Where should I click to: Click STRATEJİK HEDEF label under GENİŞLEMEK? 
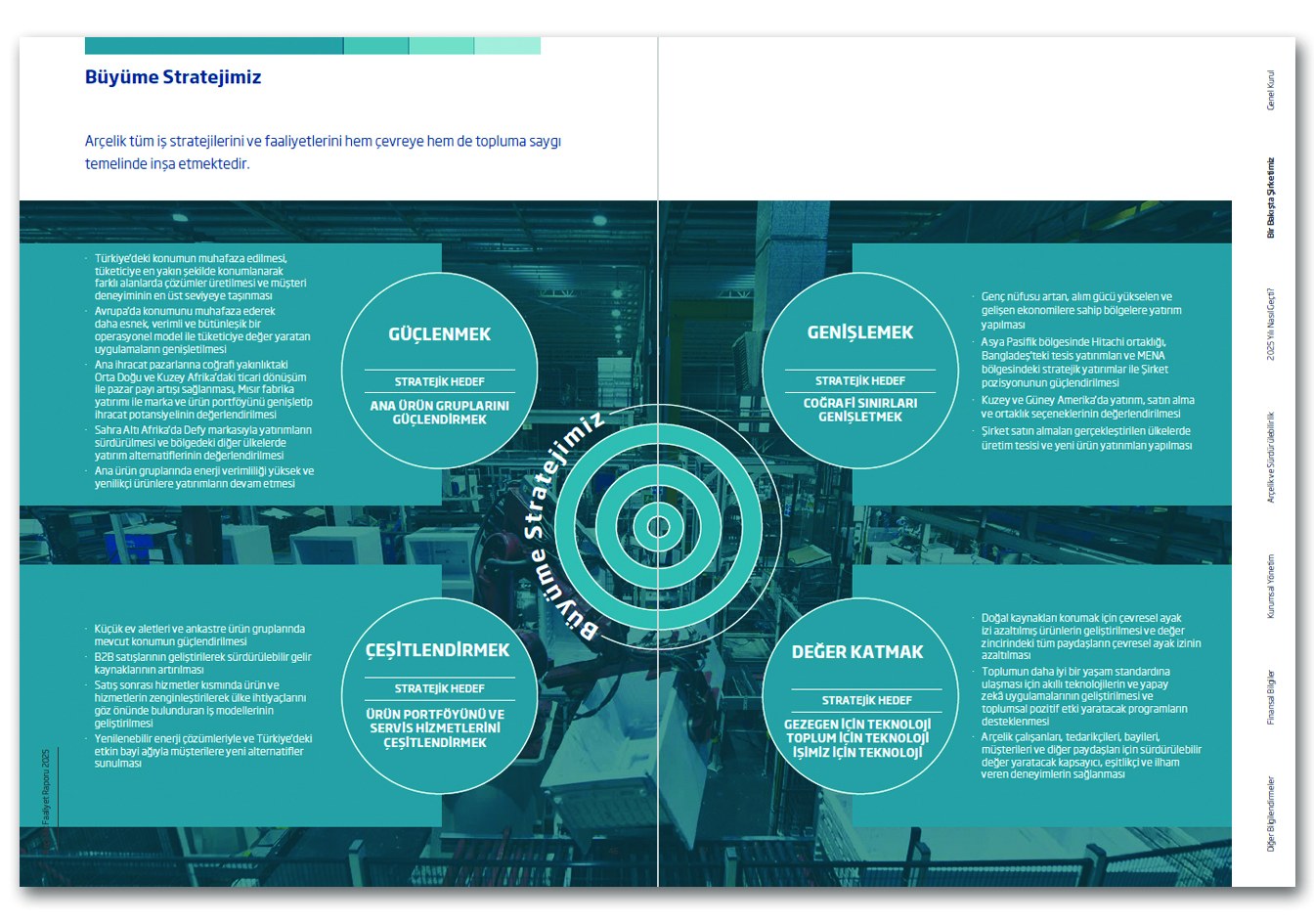coord(860,381)
